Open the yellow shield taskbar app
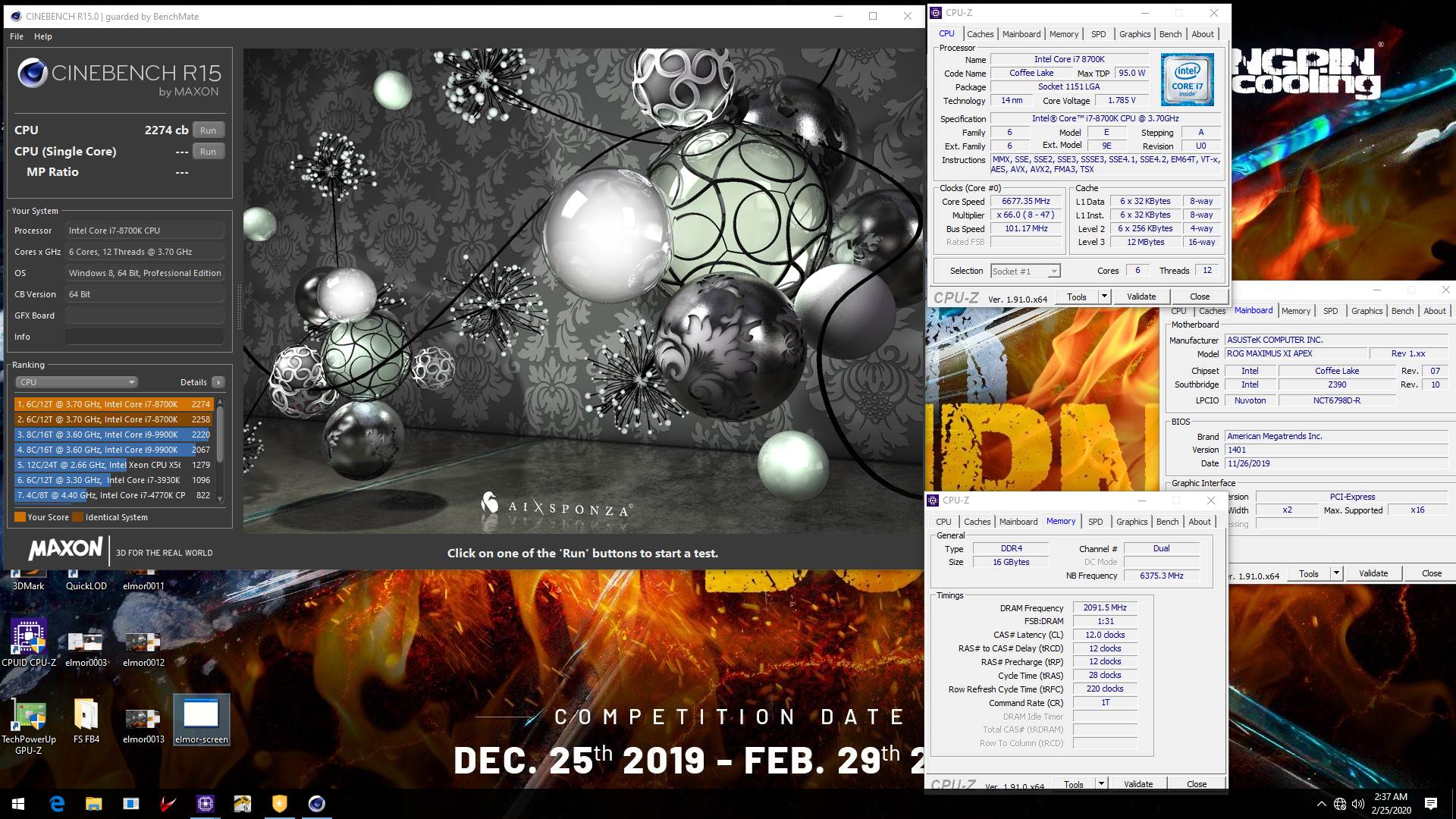Viewport: 1456px width, 819px height. (280, 804)
